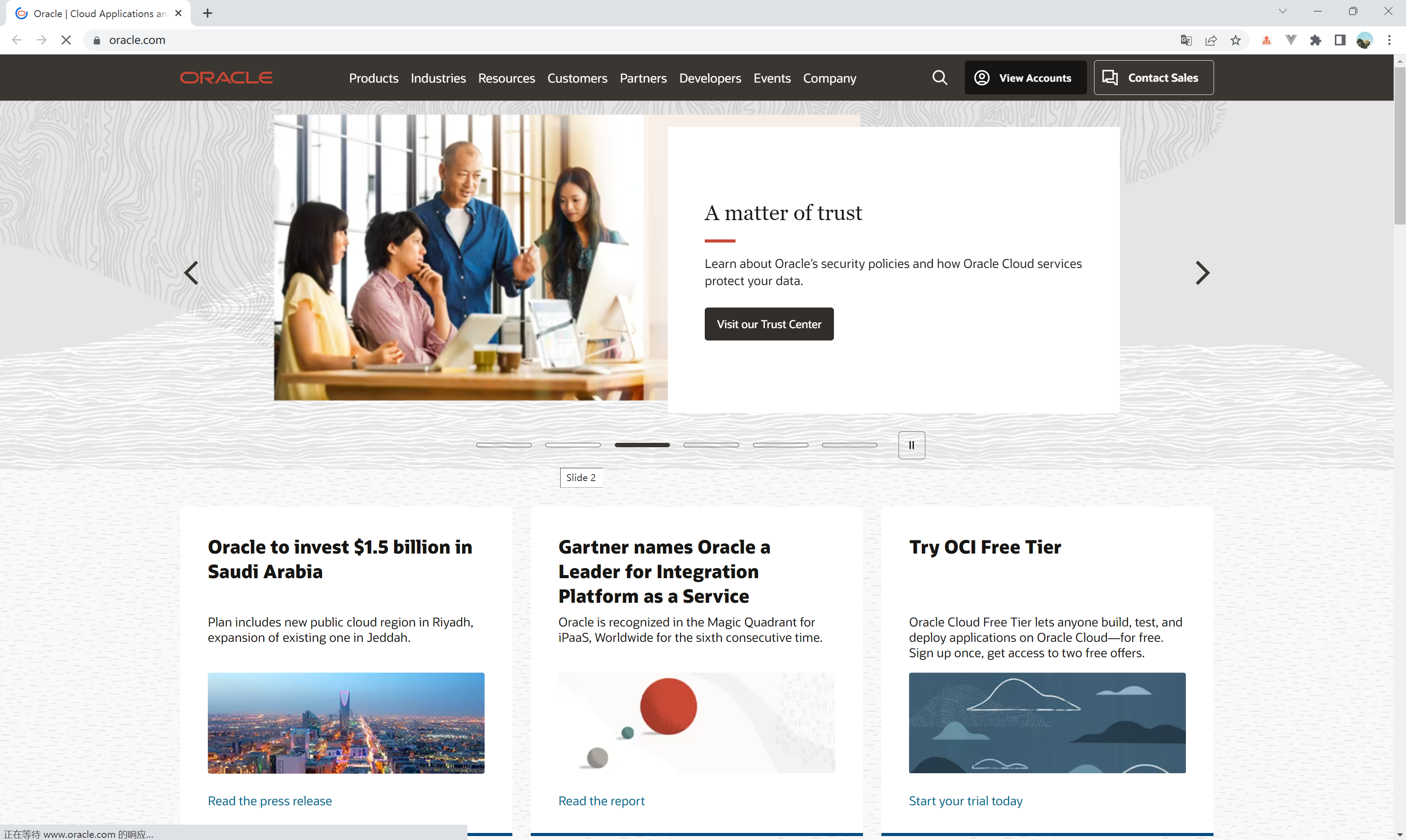The height and width of the screenshot is (840, 1406).
Task: Open the Products menu
Action: [x=373, y=78]
